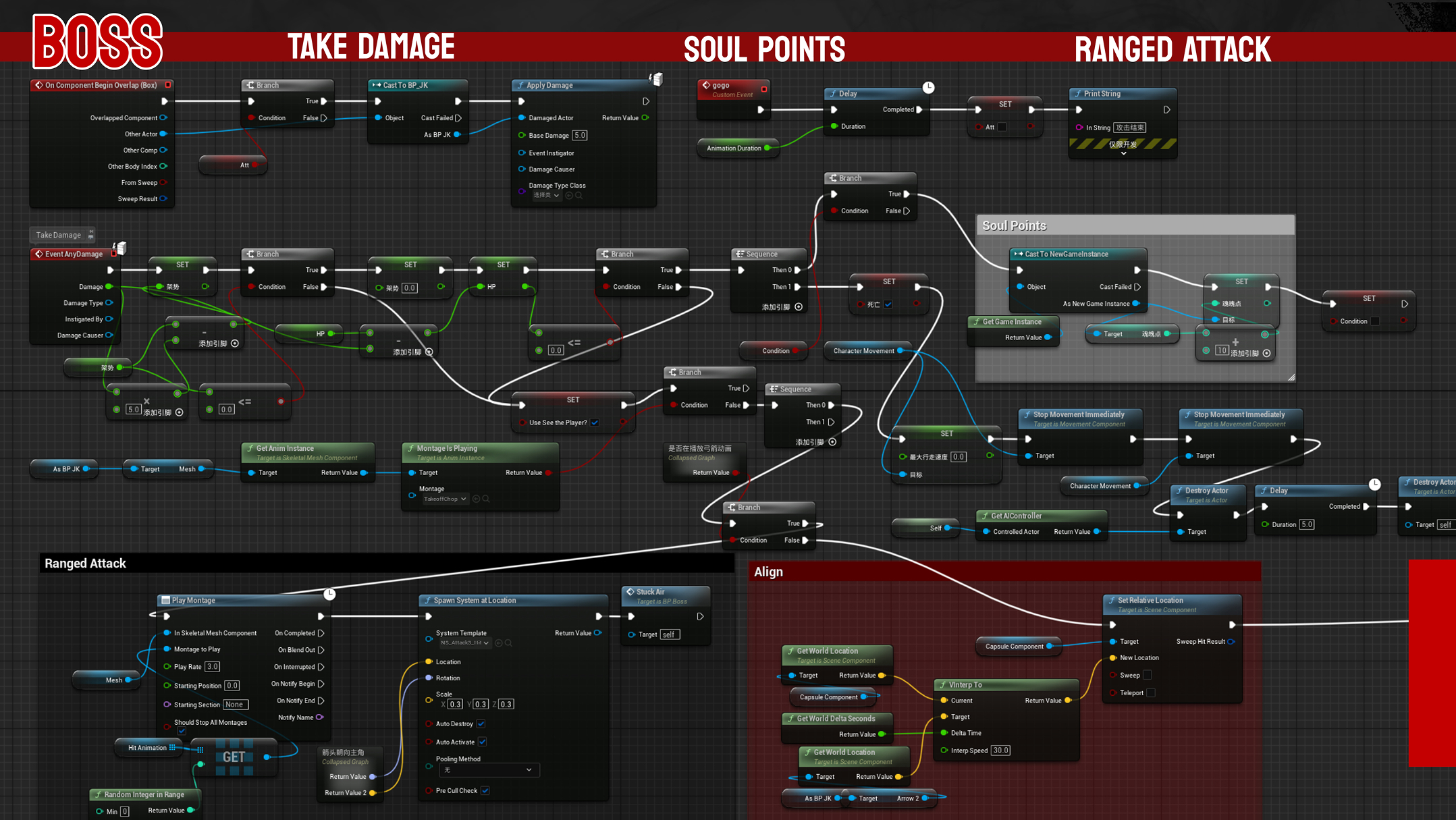The width and height of the screenshot is (1456, 820).
Task: Expand Print String advanced options chevron
Action: [x=1123, y=154]
